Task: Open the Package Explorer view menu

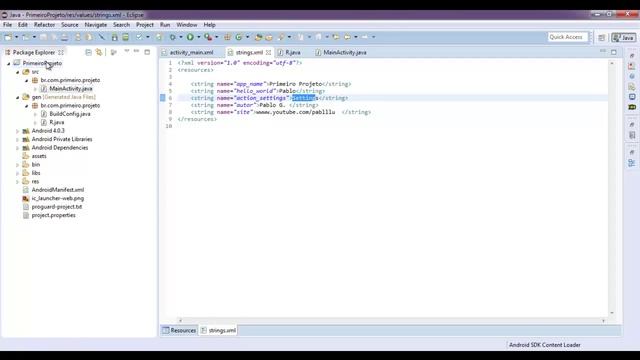Action: click(127, 51)
